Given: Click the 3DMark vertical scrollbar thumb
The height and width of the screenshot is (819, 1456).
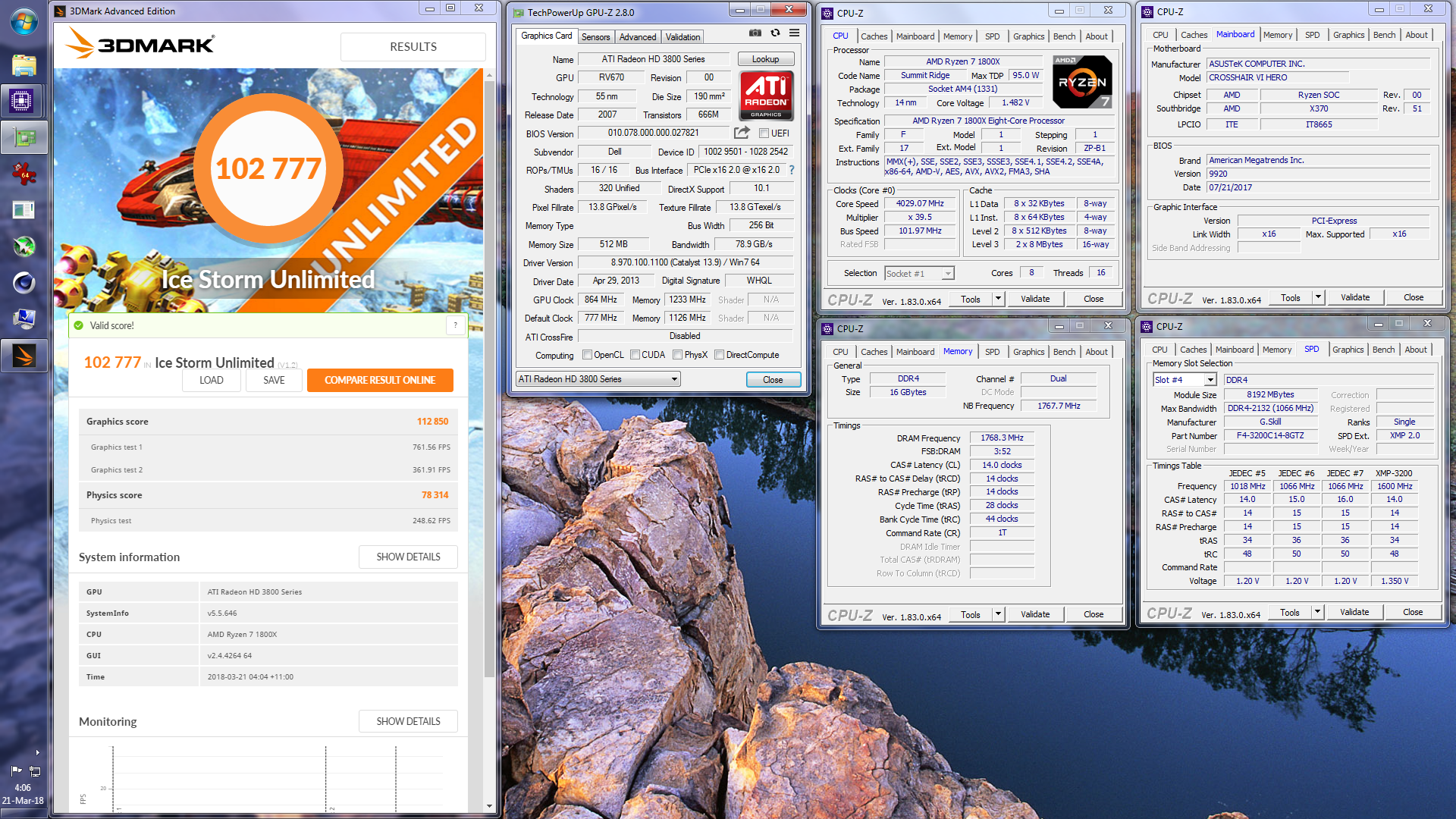Looking at the screenshot, I should [x=489, y=379].
